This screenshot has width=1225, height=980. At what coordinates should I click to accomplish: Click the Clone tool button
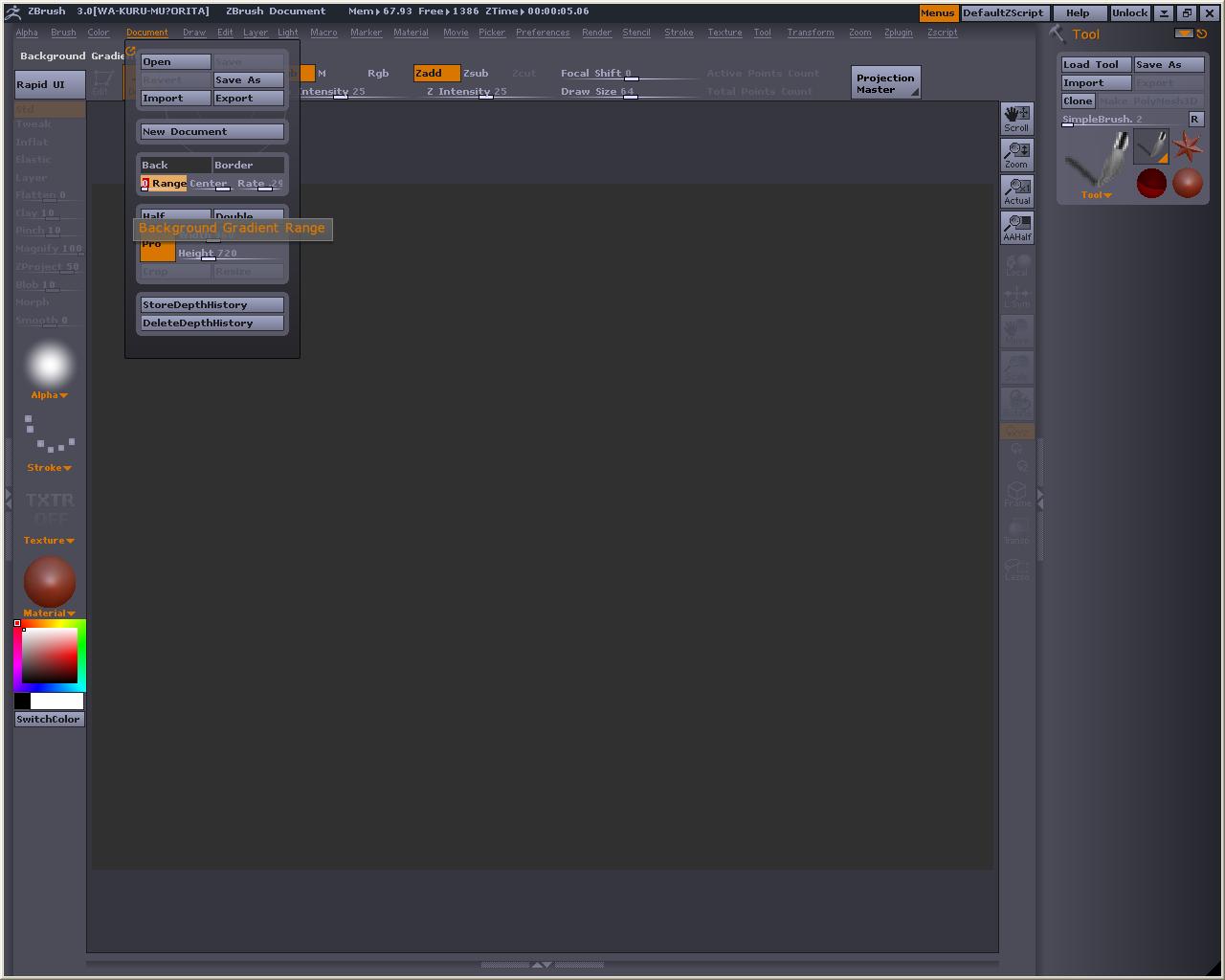pyautogui.click(x=1079, y=101)
